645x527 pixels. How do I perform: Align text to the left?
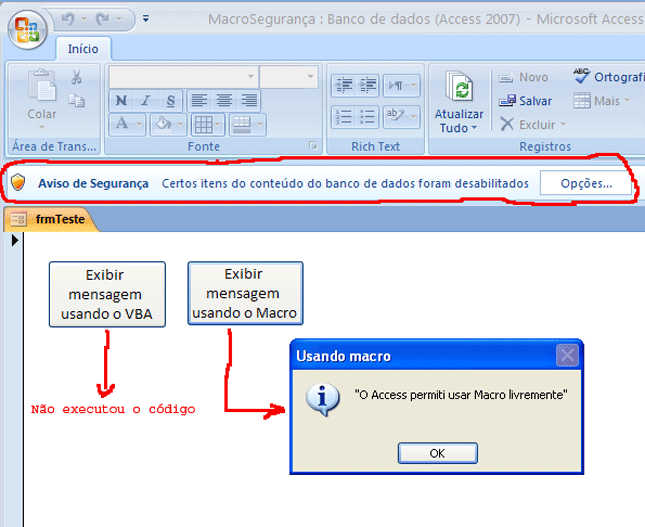[200, 100]
